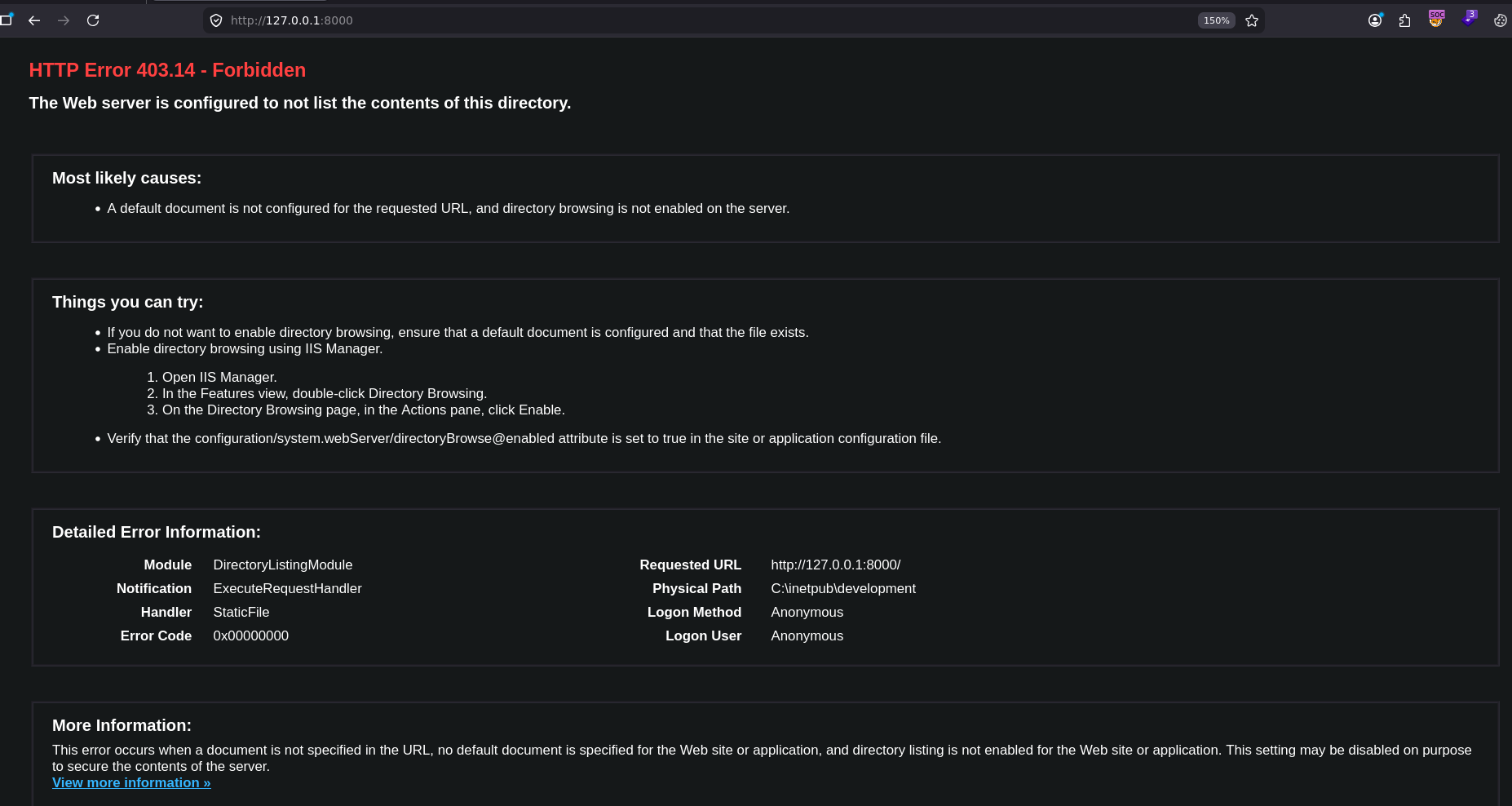Click the 'Detailed Error Information:' heading
This screenshot has height=806, width=1512.
point(157,532)
